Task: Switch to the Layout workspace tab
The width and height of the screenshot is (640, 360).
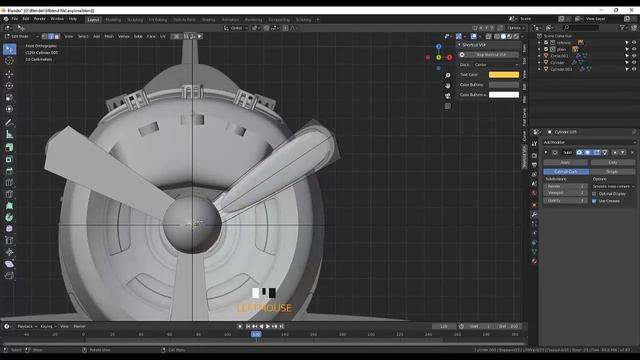Action: pos(93,20)
